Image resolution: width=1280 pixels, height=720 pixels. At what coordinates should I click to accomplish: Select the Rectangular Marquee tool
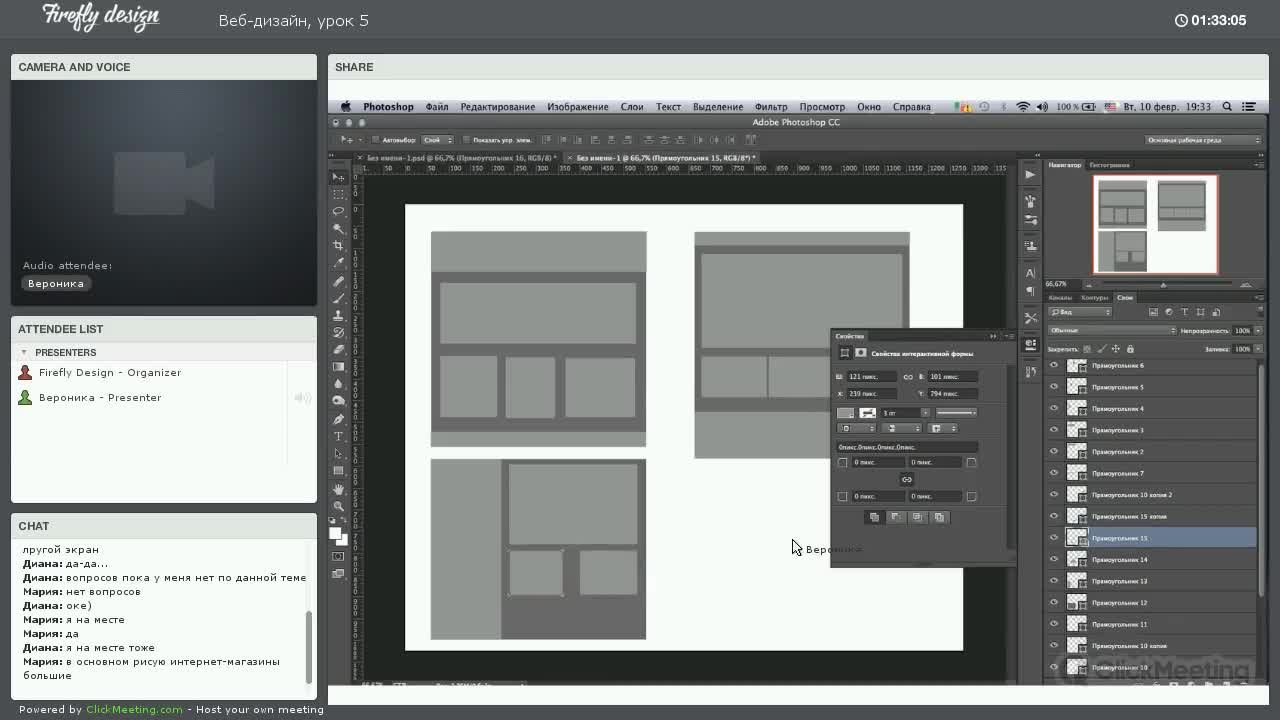[x=339, y=194]
